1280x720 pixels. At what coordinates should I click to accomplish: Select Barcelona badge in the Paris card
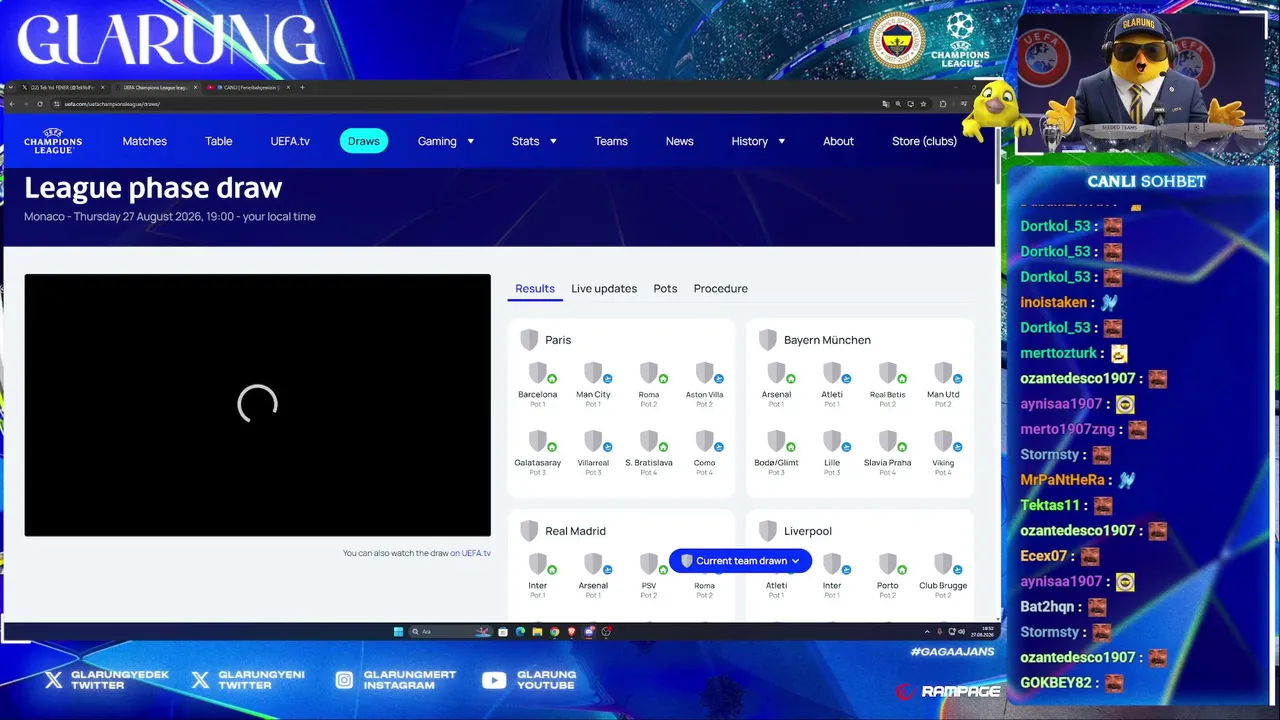[x=538, y=373]
